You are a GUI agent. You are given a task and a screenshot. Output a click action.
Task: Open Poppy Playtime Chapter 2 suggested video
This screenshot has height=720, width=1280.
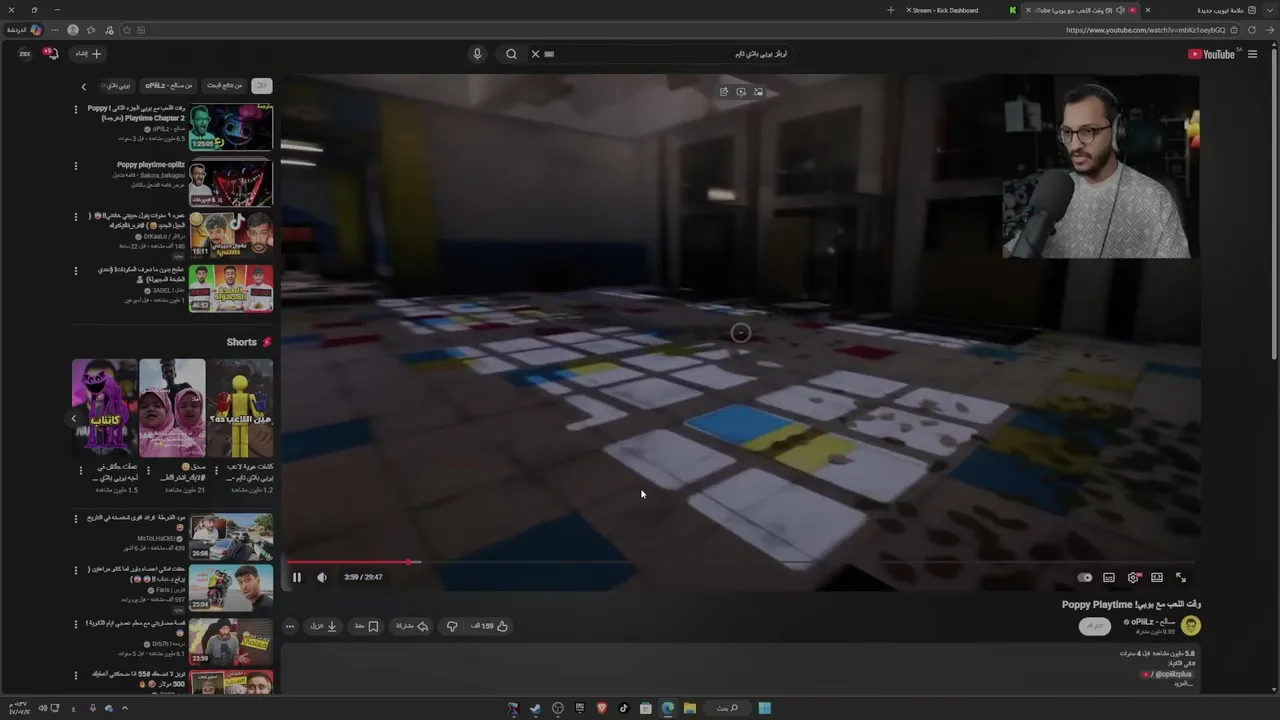pyautogui.click(x=231, y=127)
